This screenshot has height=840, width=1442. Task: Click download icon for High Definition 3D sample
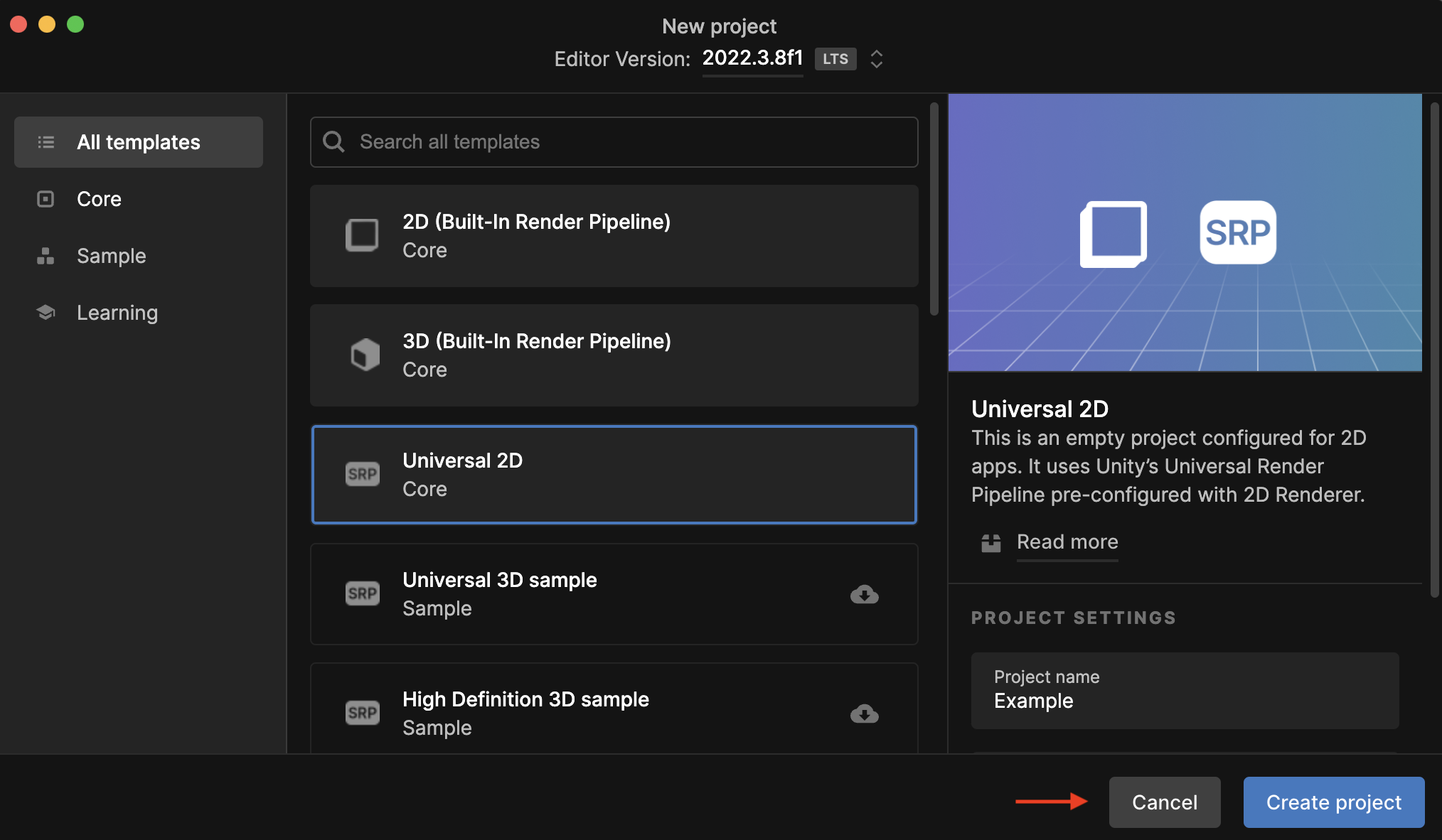pyautogui.click(x=864, y=714)
